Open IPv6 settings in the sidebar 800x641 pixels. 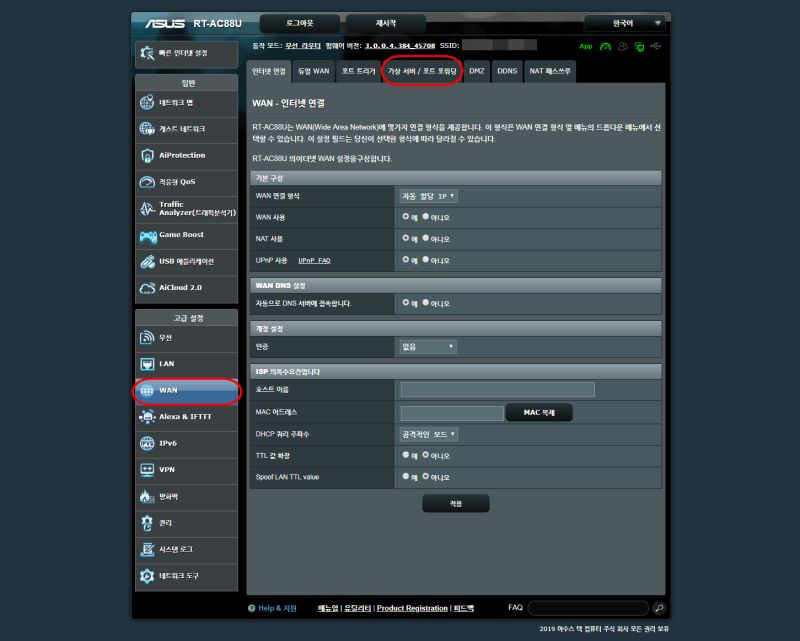click(x=186, y=444)
